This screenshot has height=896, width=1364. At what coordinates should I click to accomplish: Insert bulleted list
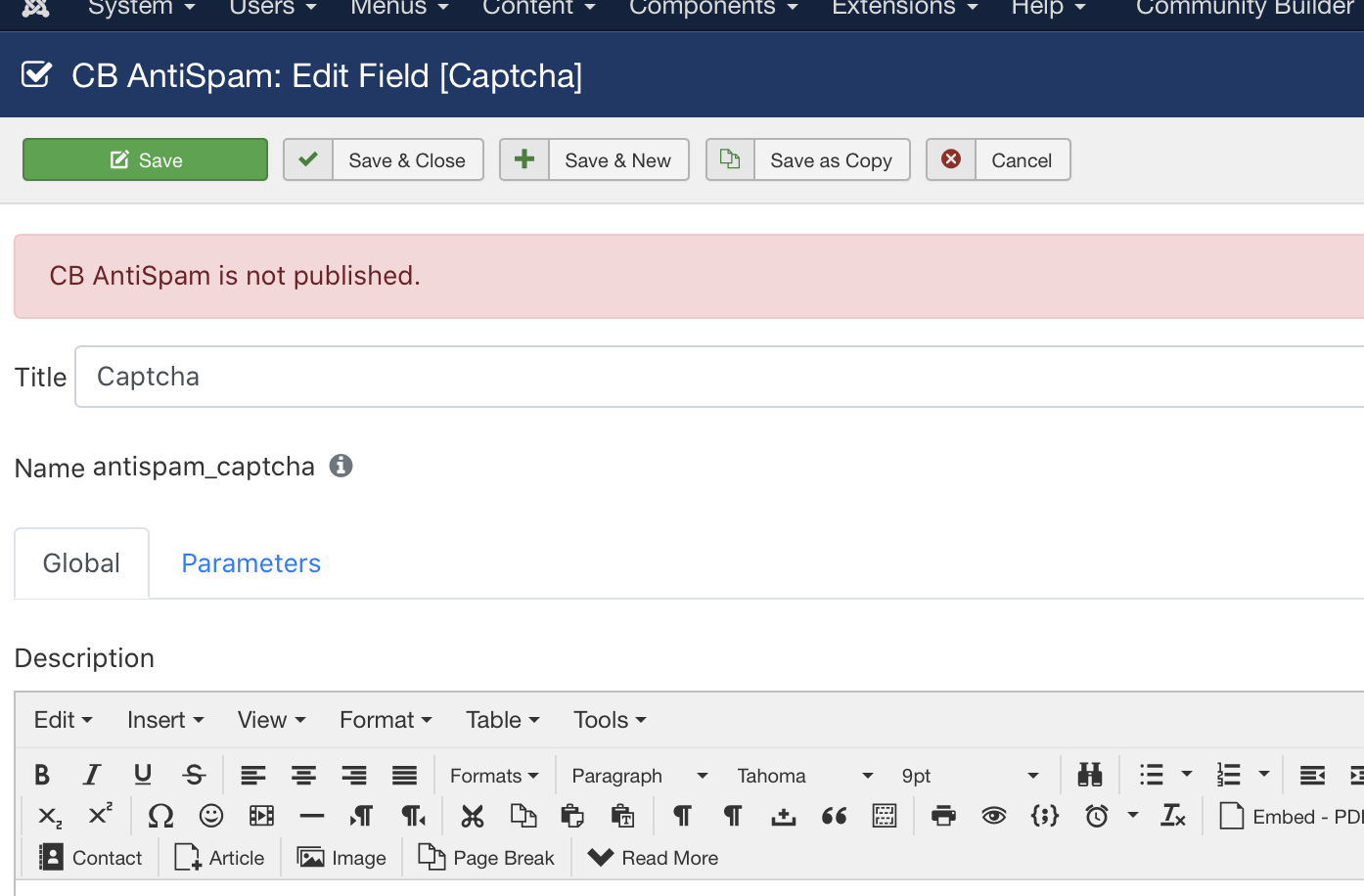tap(1152, 775)
